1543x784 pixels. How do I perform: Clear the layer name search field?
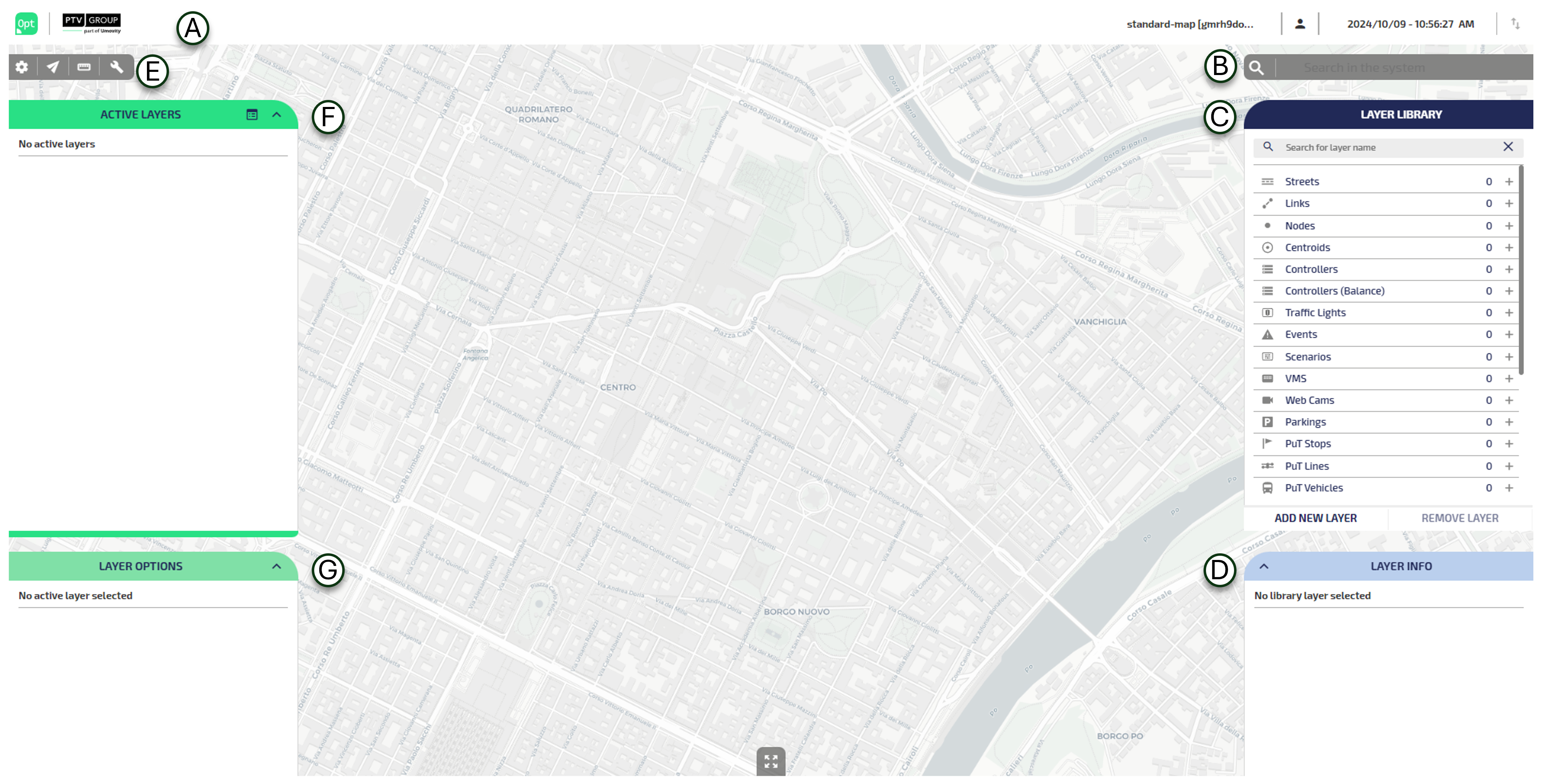(x=1508, y=147)
